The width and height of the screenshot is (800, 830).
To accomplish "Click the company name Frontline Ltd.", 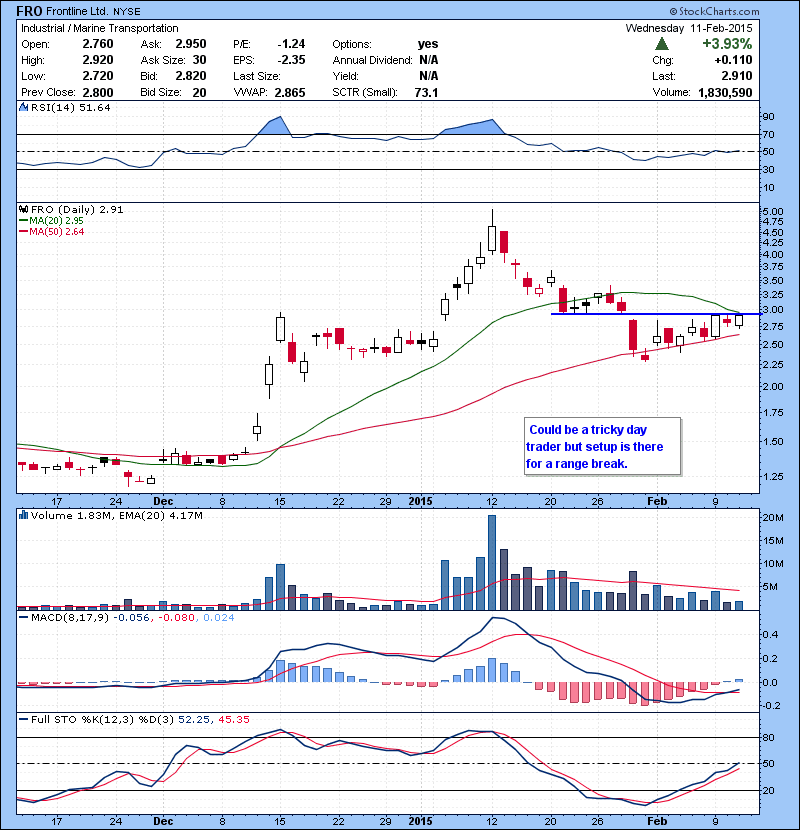I will click(78, 11).
